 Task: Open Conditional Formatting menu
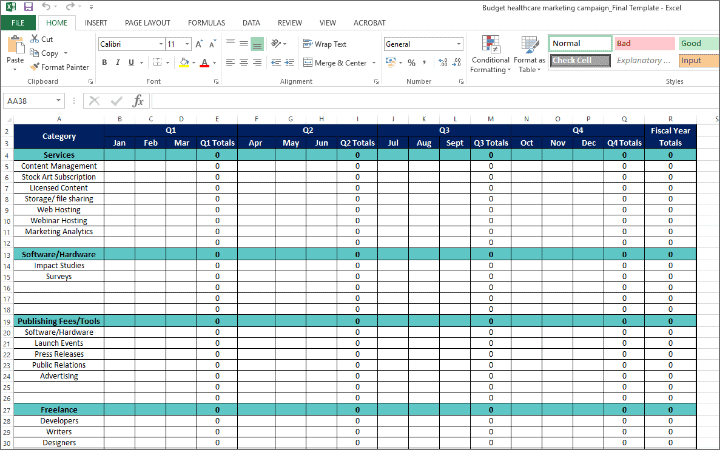pos(490,54)
